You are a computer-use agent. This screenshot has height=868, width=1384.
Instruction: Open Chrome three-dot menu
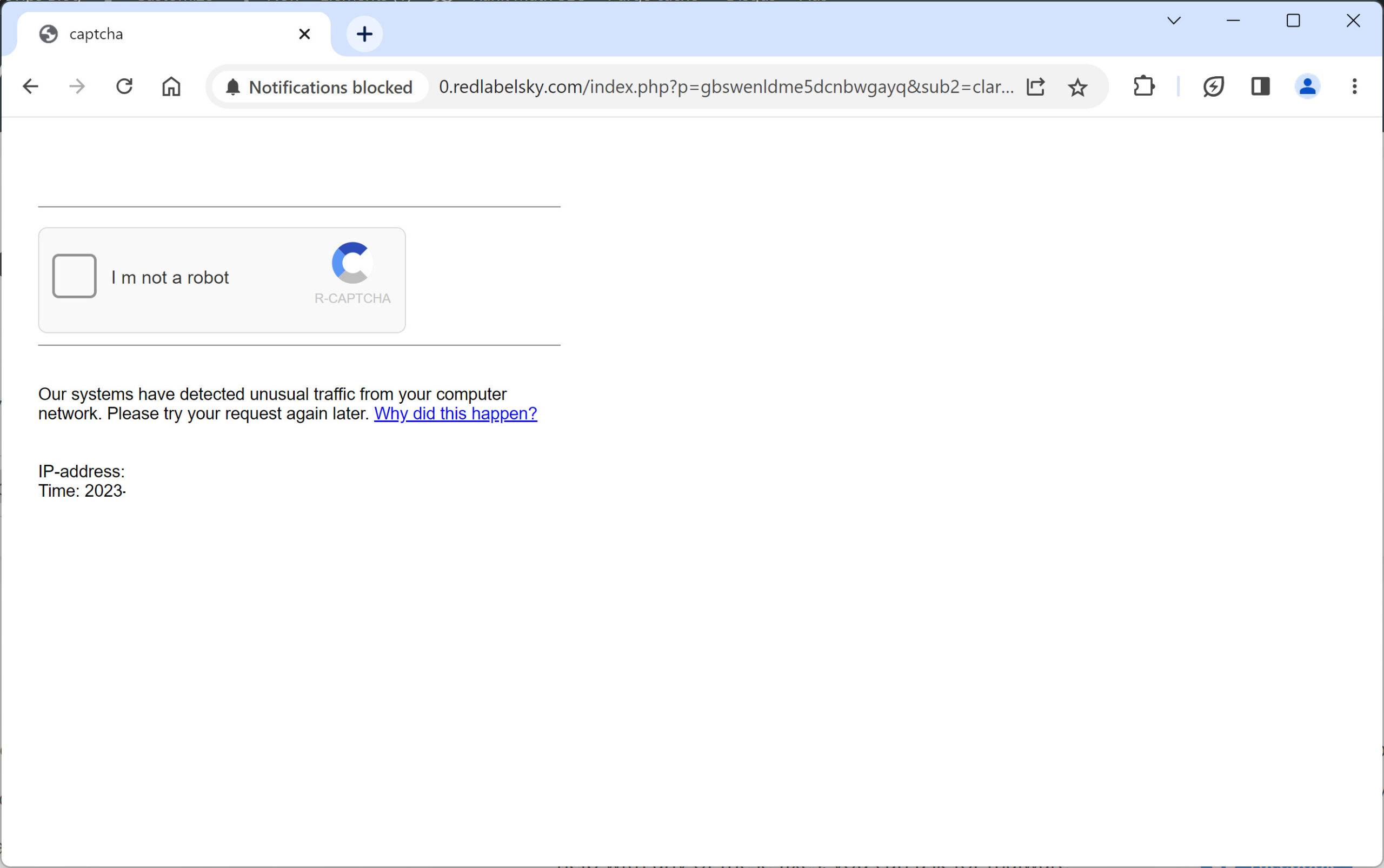click(1354, 86)
